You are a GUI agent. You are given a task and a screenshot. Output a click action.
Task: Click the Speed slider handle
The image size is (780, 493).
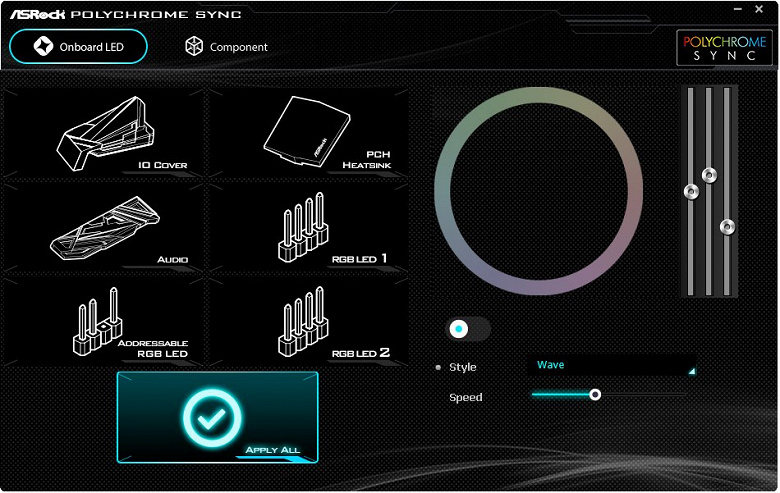tap(595, 394)
